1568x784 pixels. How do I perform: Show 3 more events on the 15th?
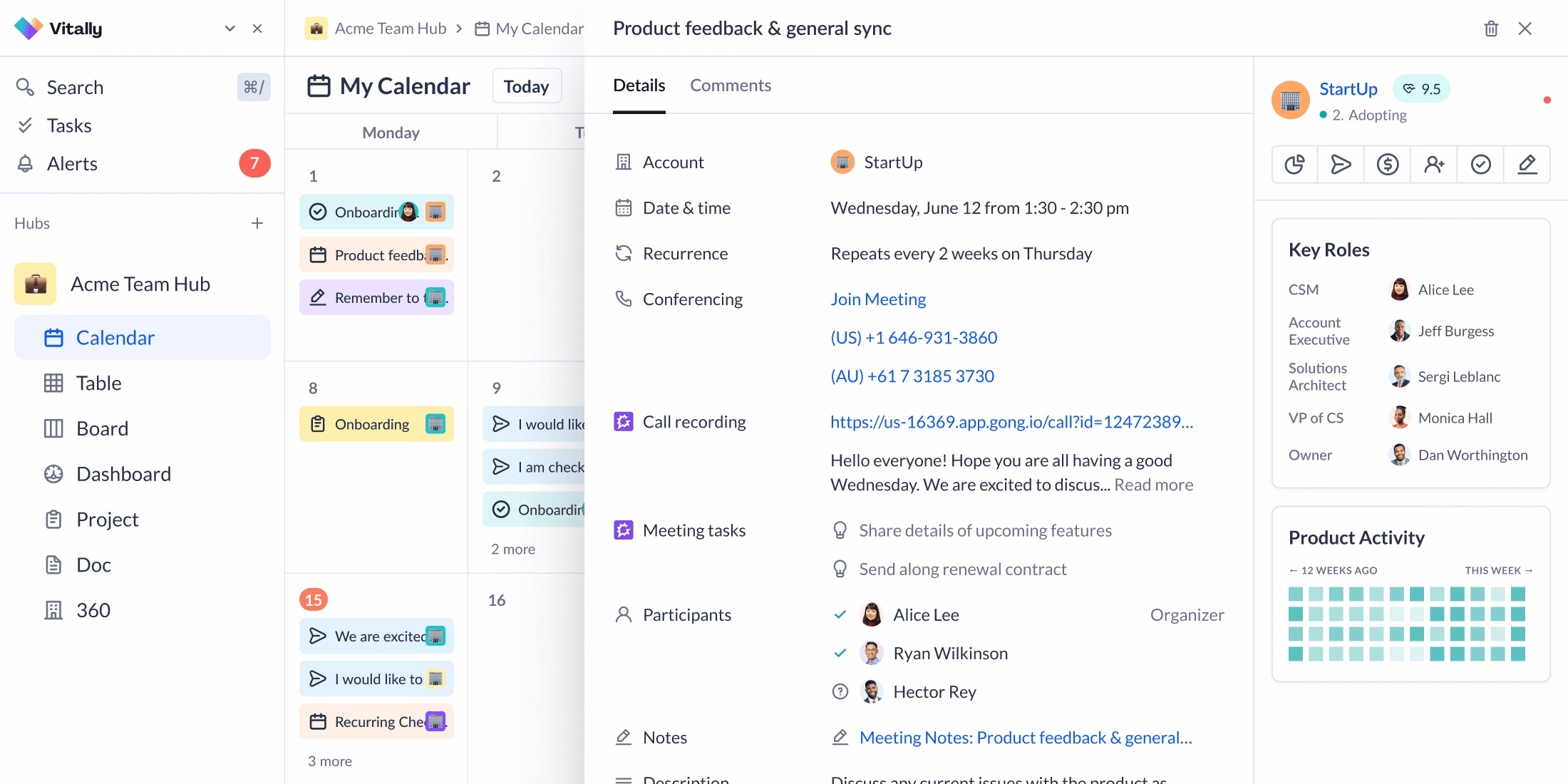pyautogui.click(x=330, y=761)
